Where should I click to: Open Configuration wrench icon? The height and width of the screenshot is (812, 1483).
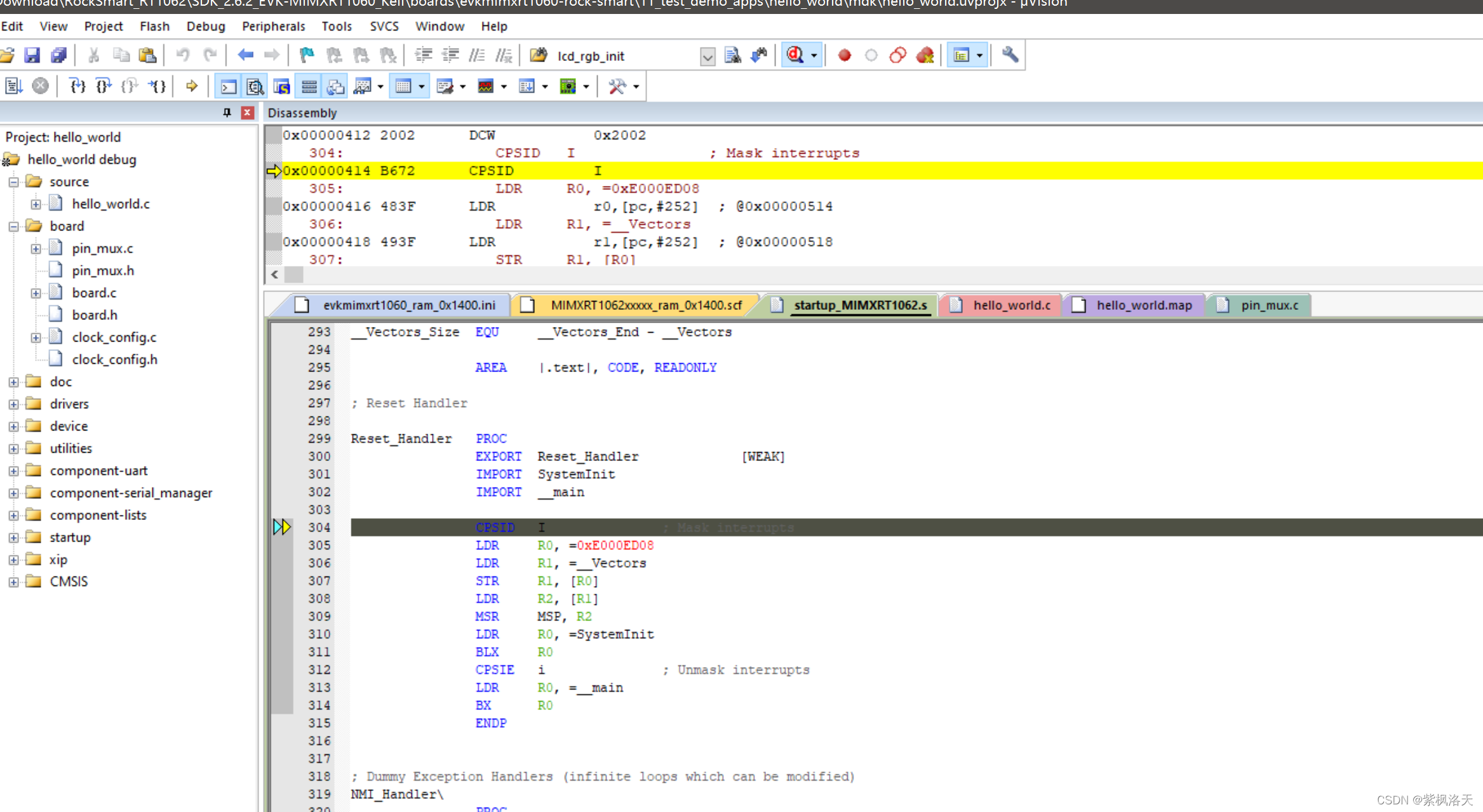click(1009, 56)
